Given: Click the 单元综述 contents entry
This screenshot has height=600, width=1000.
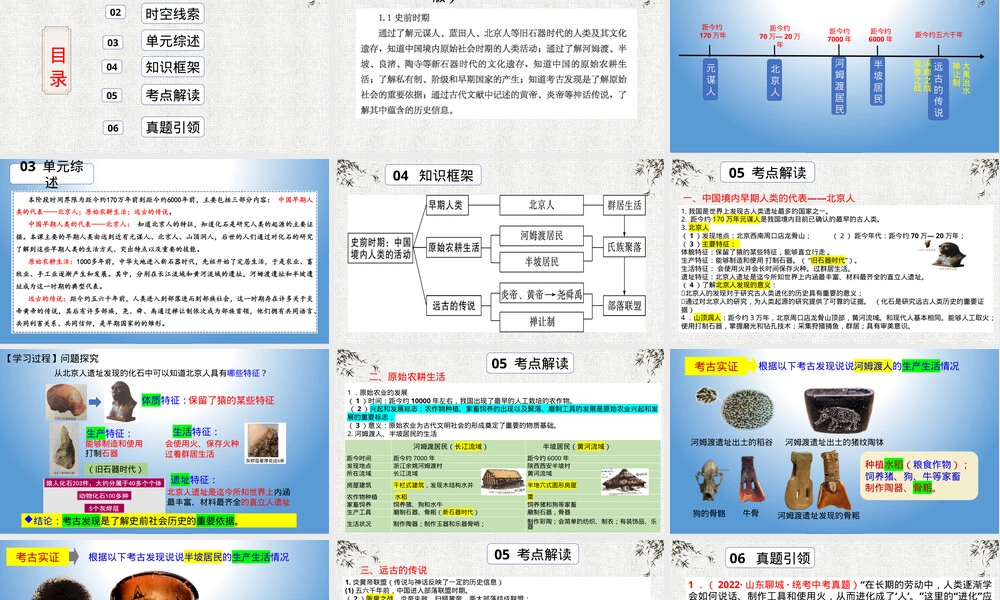Looking at the screenshot, I should tap(172, 41).
